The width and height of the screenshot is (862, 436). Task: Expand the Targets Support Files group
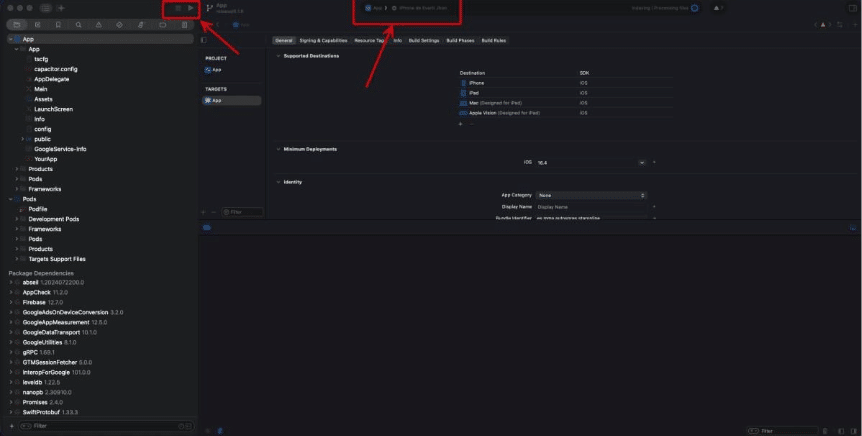coord(17,259)
